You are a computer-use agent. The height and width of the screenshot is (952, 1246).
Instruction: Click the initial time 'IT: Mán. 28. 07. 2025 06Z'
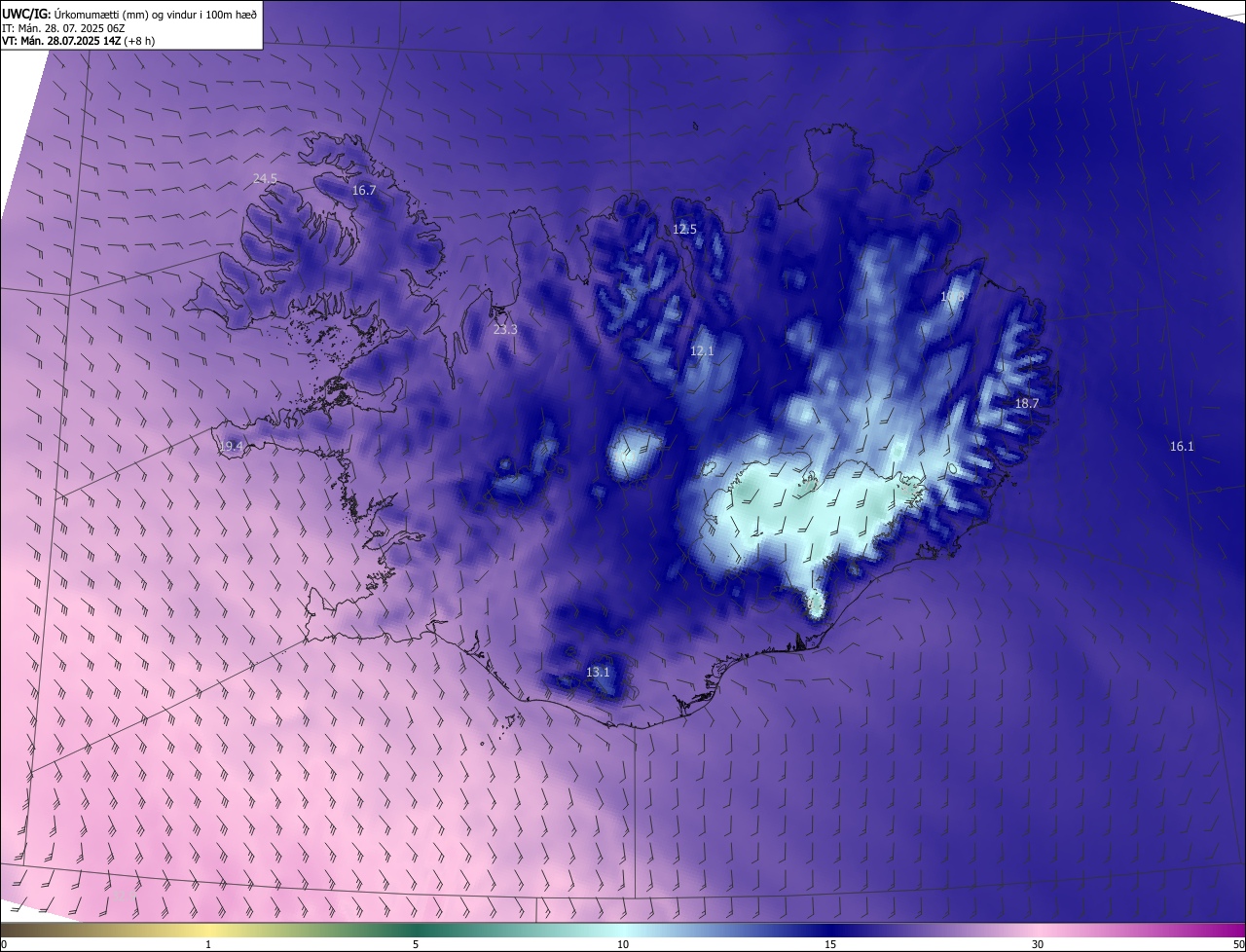click(x=64, y=27)
